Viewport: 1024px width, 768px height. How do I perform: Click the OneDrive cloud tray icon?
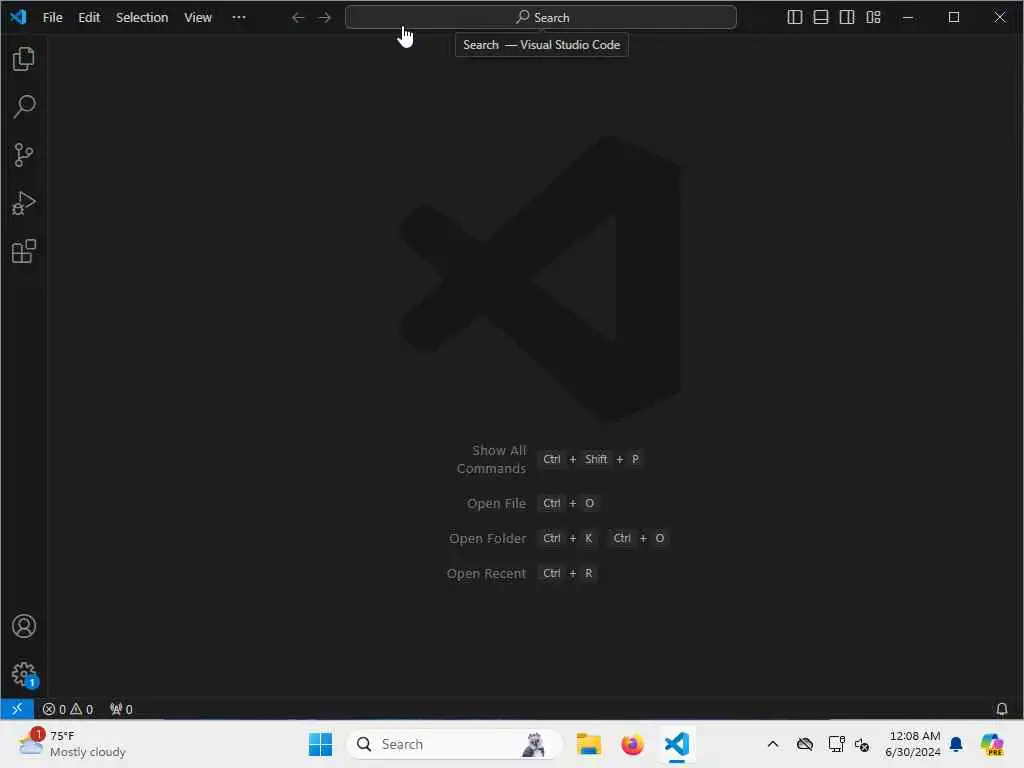pos(805,744)
